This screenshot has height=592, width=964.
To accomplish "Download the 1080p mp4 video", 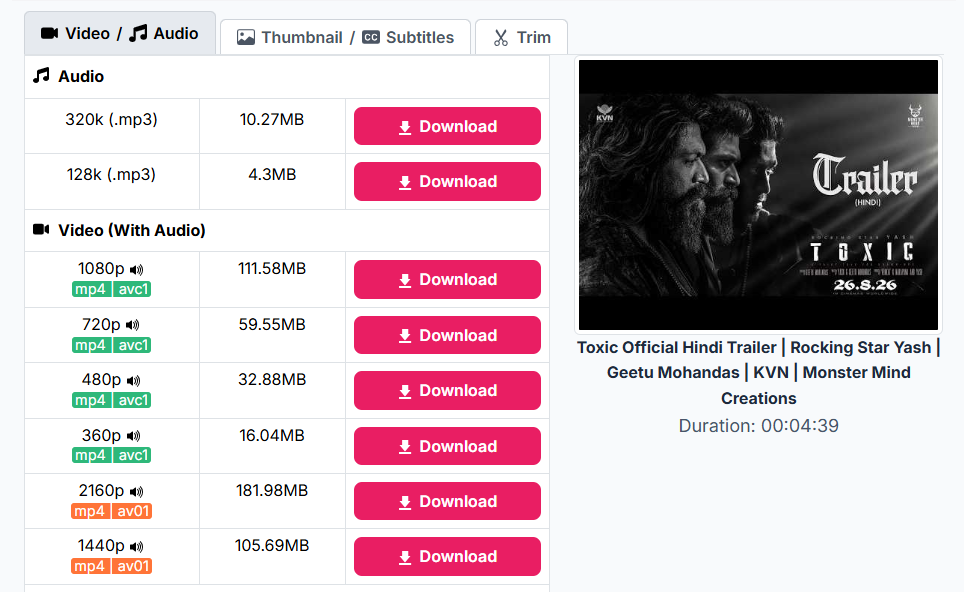I will [x=447, y=279].
